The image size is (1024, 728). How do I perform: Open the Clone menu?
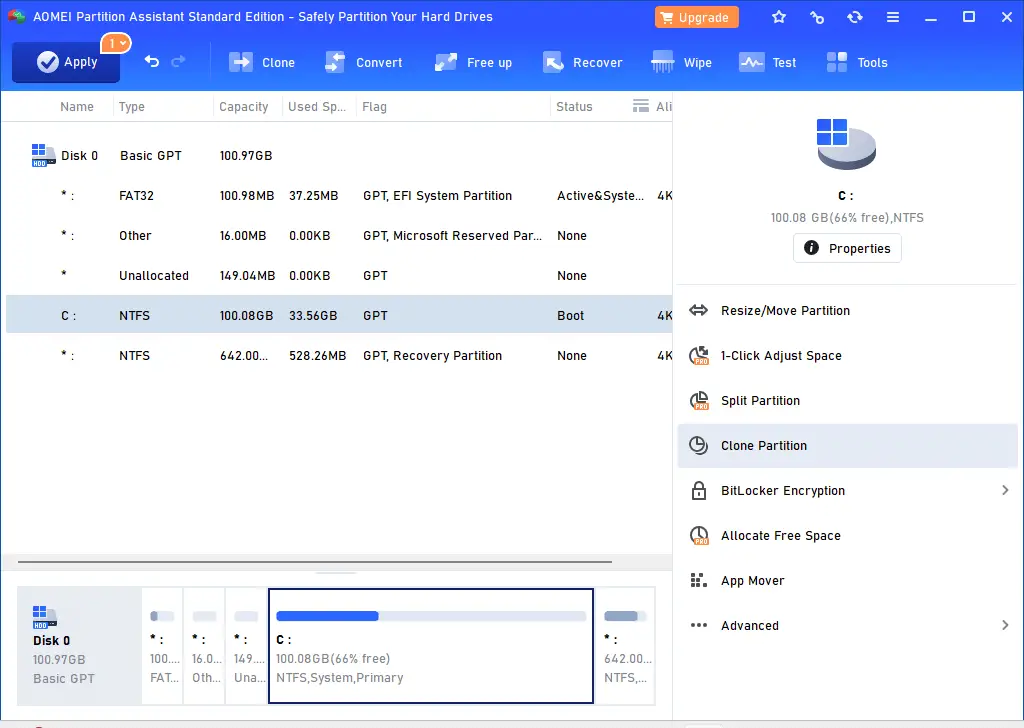pos(262,63)
